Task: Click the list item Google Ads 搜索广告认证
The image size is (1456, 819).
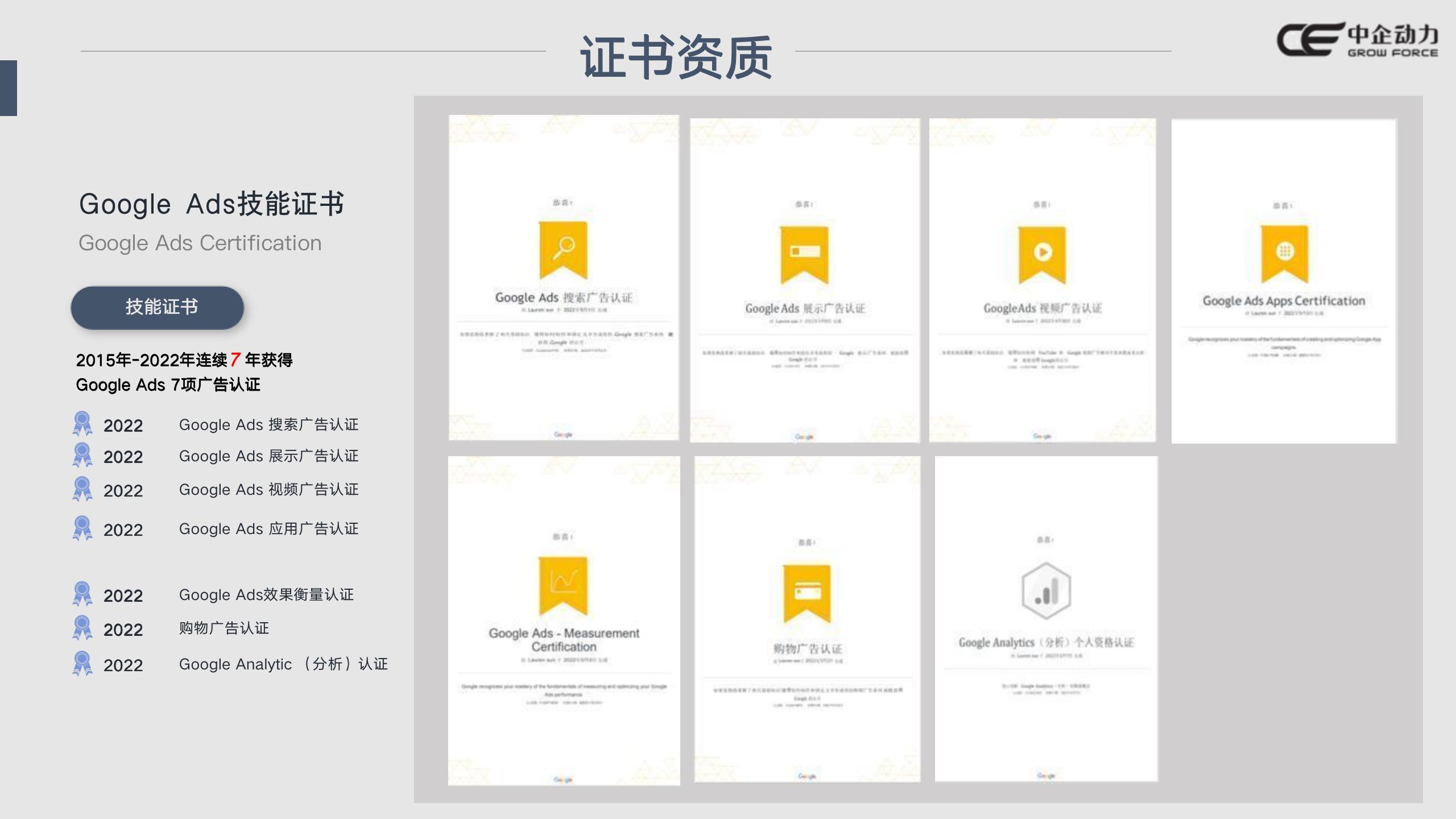Action: (268, 425)
